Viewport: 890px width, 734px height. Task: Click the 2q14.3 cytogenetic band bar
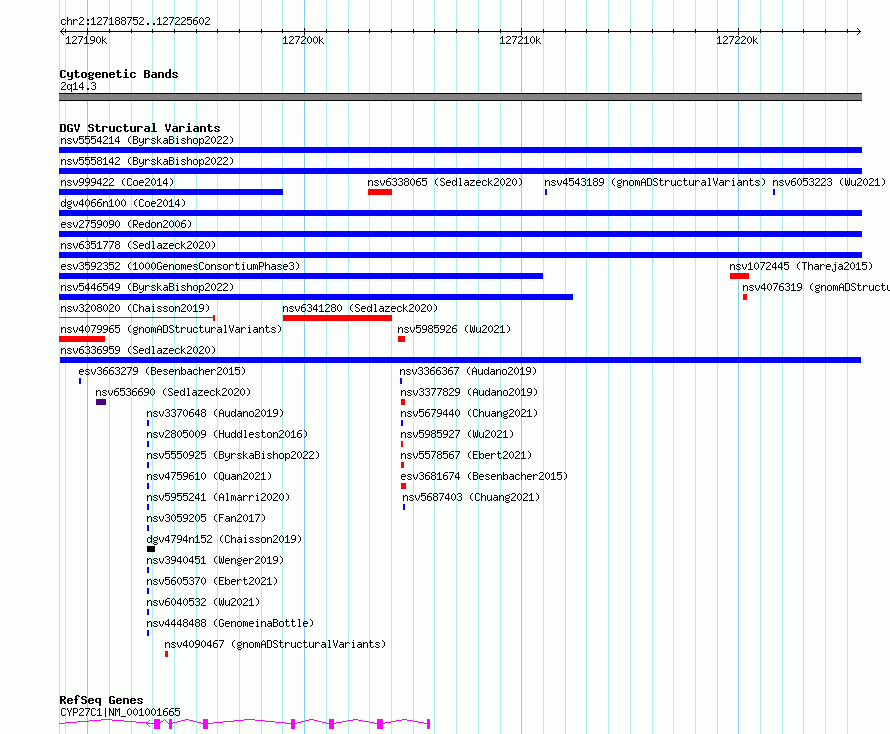click(460, 97)
